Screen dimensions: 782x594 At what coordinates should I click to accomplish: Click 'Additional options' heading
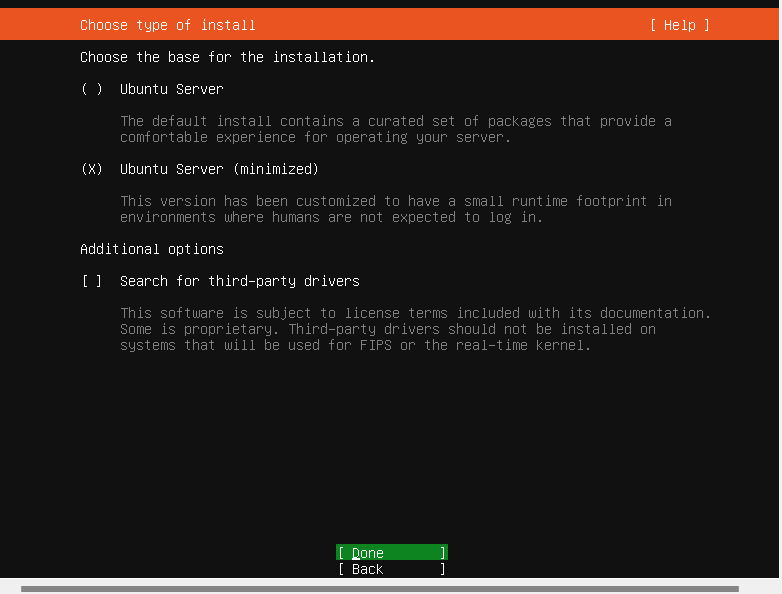click(x=152, y=249)
